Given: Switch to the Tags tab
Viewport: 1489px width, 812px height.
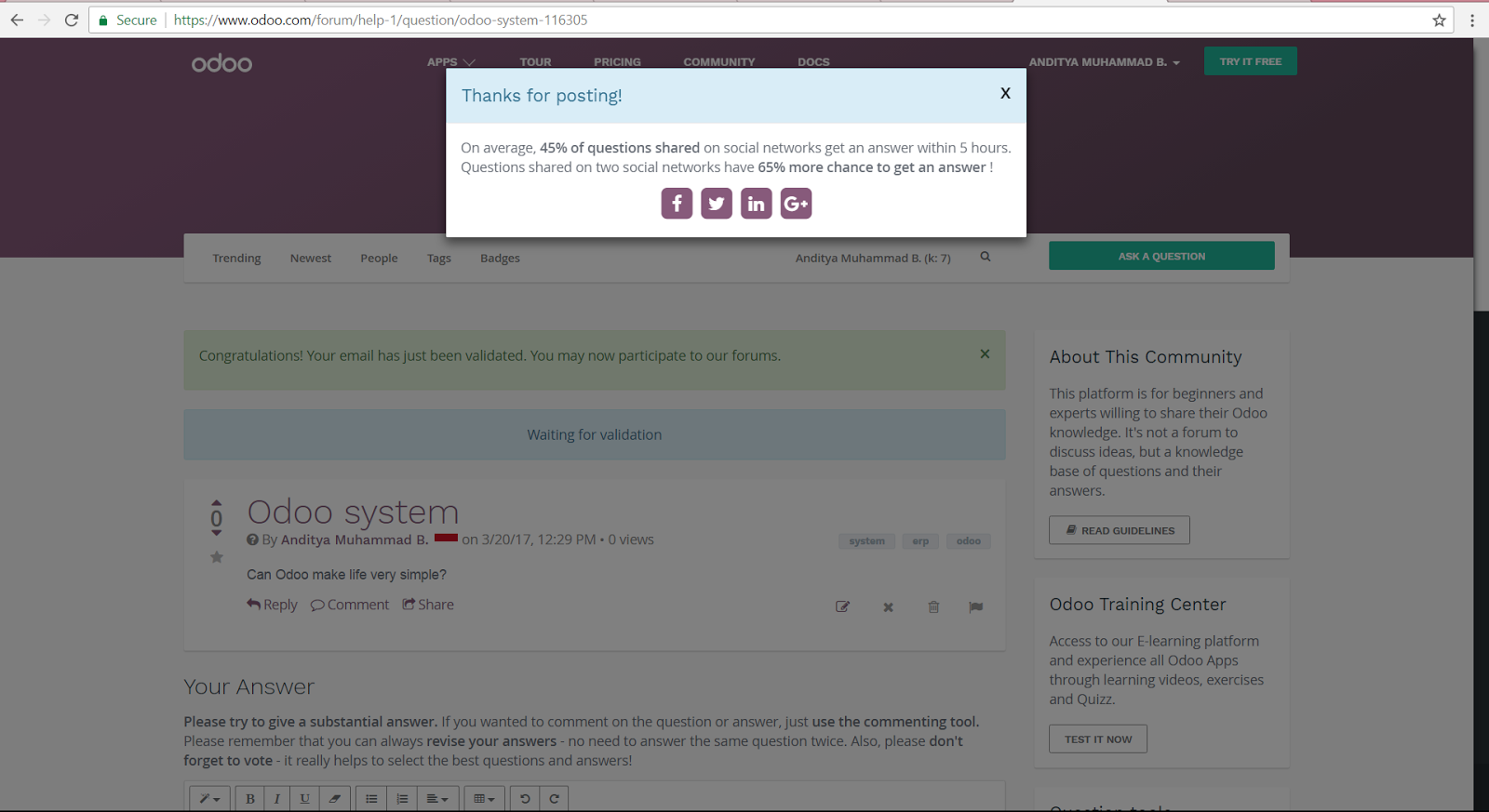Looking at the screenshot, I should pos(439,258).
